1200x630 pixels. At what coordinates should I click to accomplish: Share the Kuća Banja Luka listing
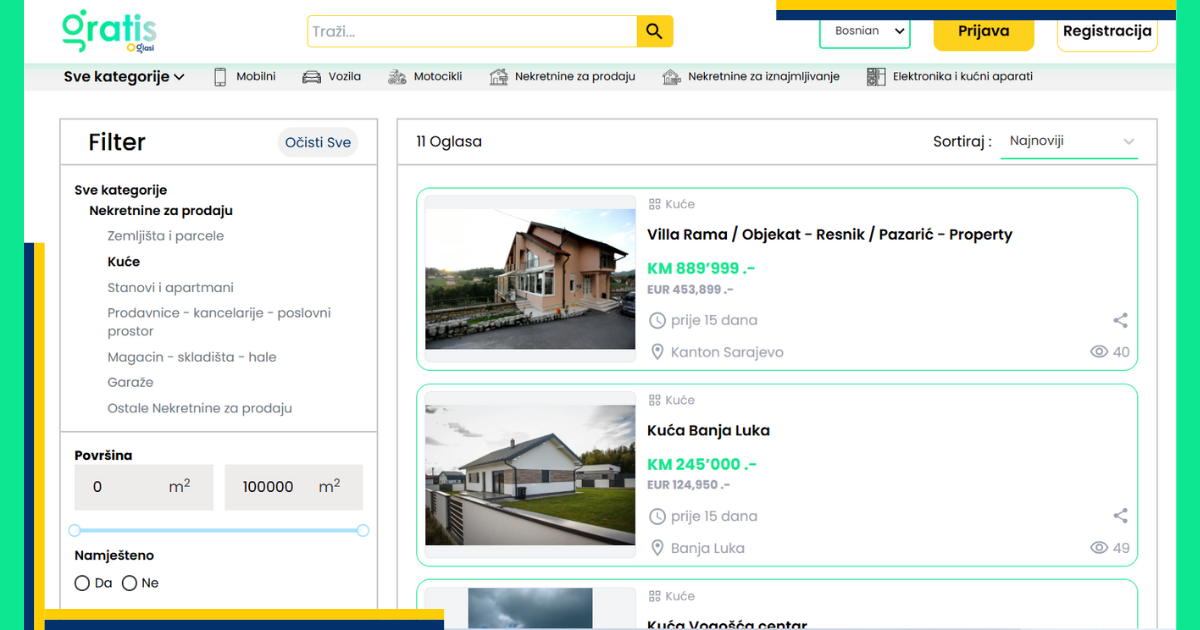[x=1120, y=516]
